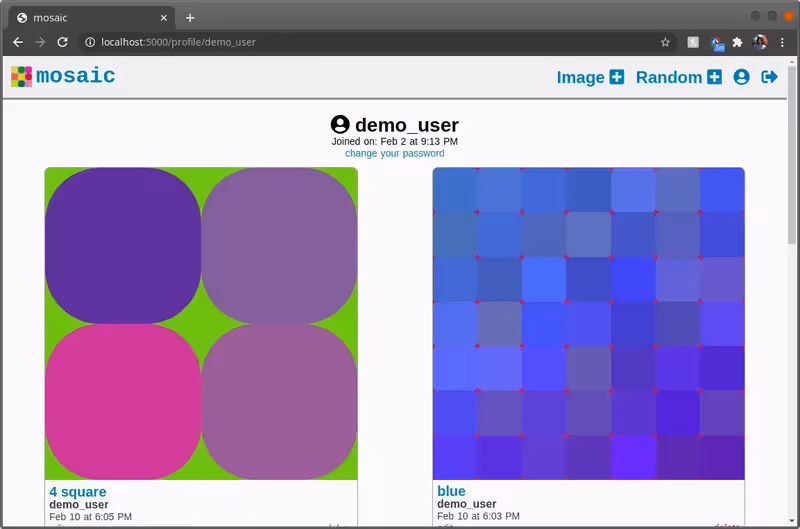The width and height of the screenshot is (800, 529).
Task: Open the blue mosaic title link
Action: click(451, 491)
